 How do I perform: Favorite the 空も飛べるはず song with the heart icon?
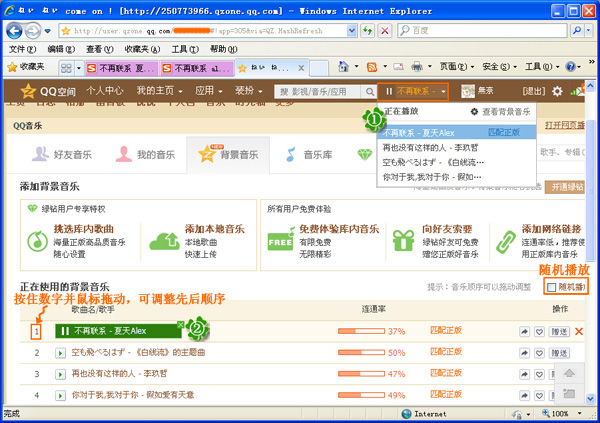[x=539, y=353]
